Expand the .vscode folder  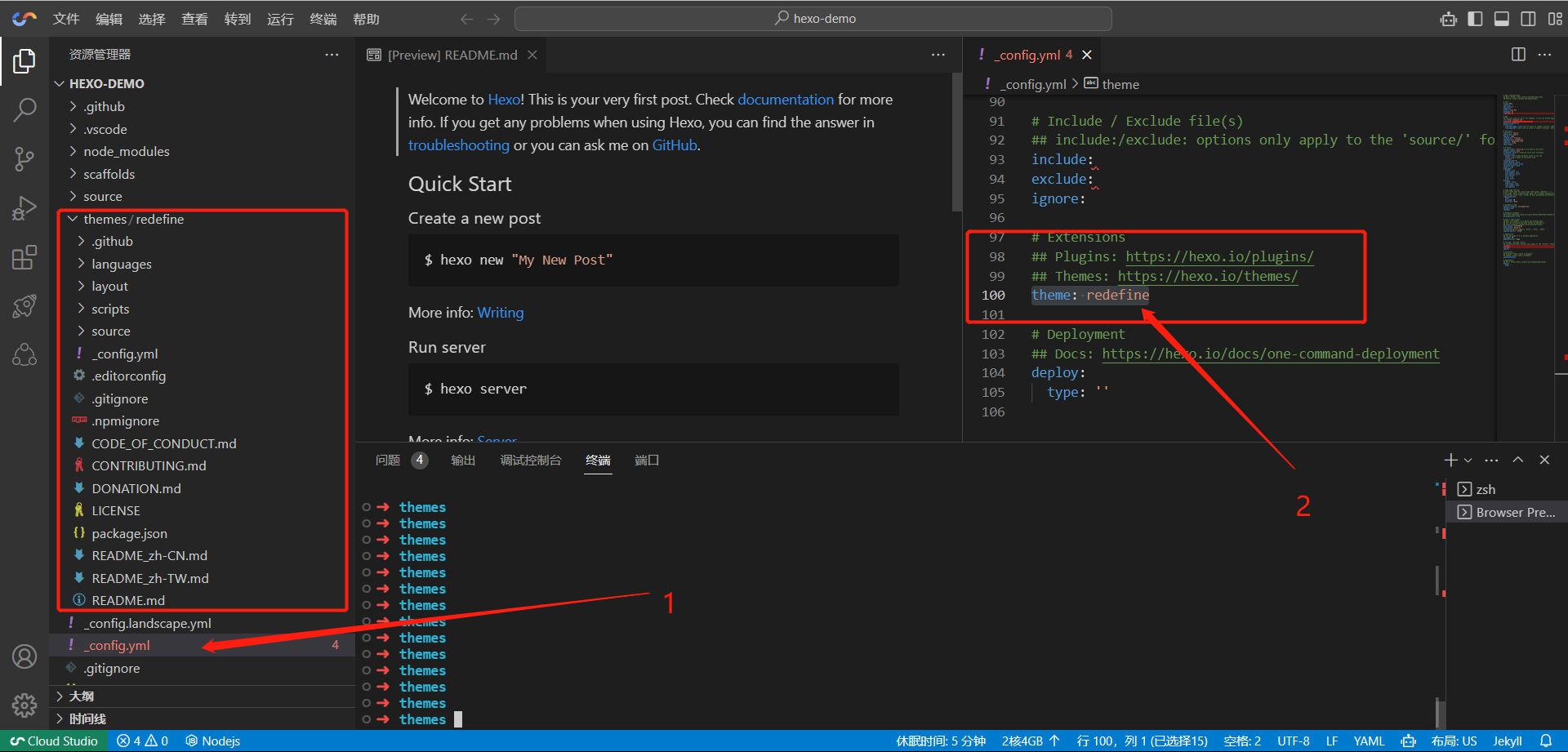tap(202, 129)
